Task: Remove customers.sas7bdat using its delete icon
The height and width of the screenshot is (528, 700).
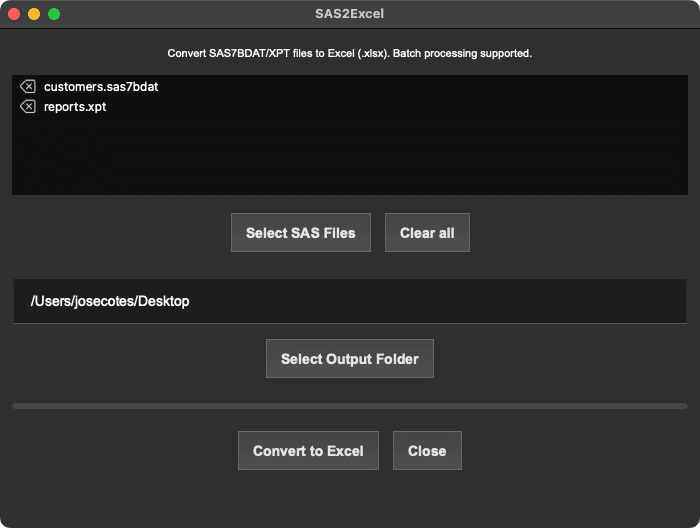Action: 27,87
